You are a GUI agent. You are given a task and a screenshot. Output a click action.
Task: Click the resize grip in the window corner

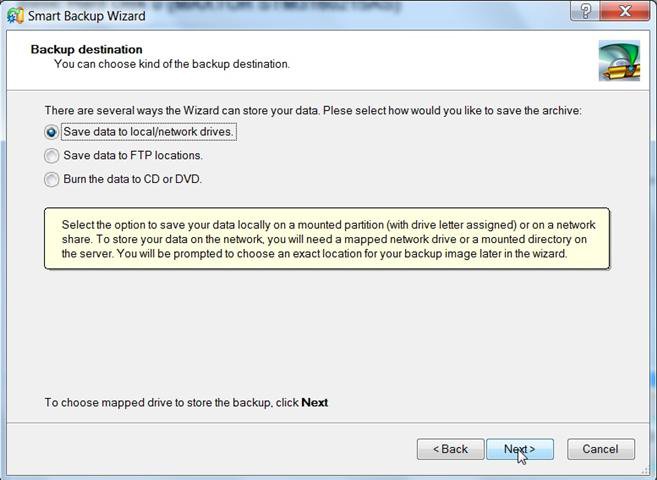click(x=644, y=471)
